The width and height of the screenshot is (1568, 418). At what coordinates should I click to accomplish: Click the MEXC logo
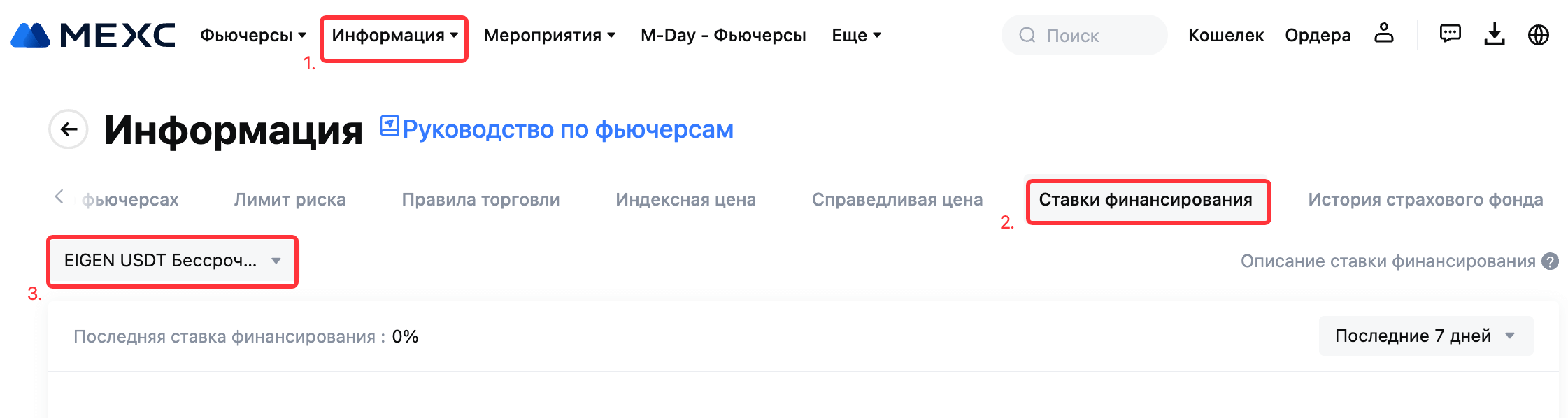coord(93,35)
